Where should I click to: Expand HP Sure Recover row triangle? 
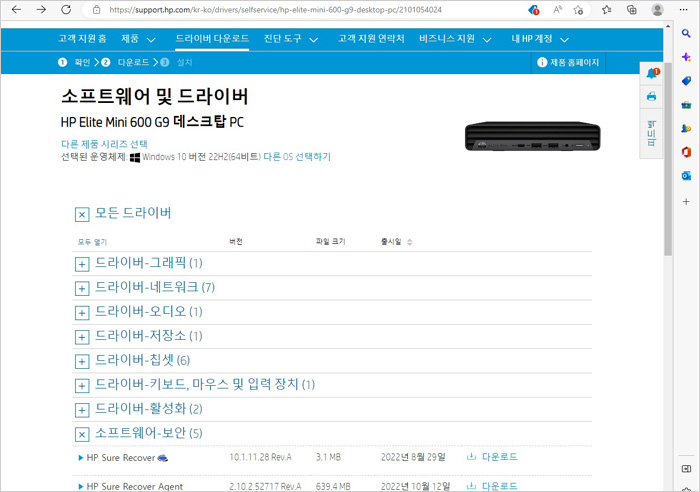tap(81, 458)
